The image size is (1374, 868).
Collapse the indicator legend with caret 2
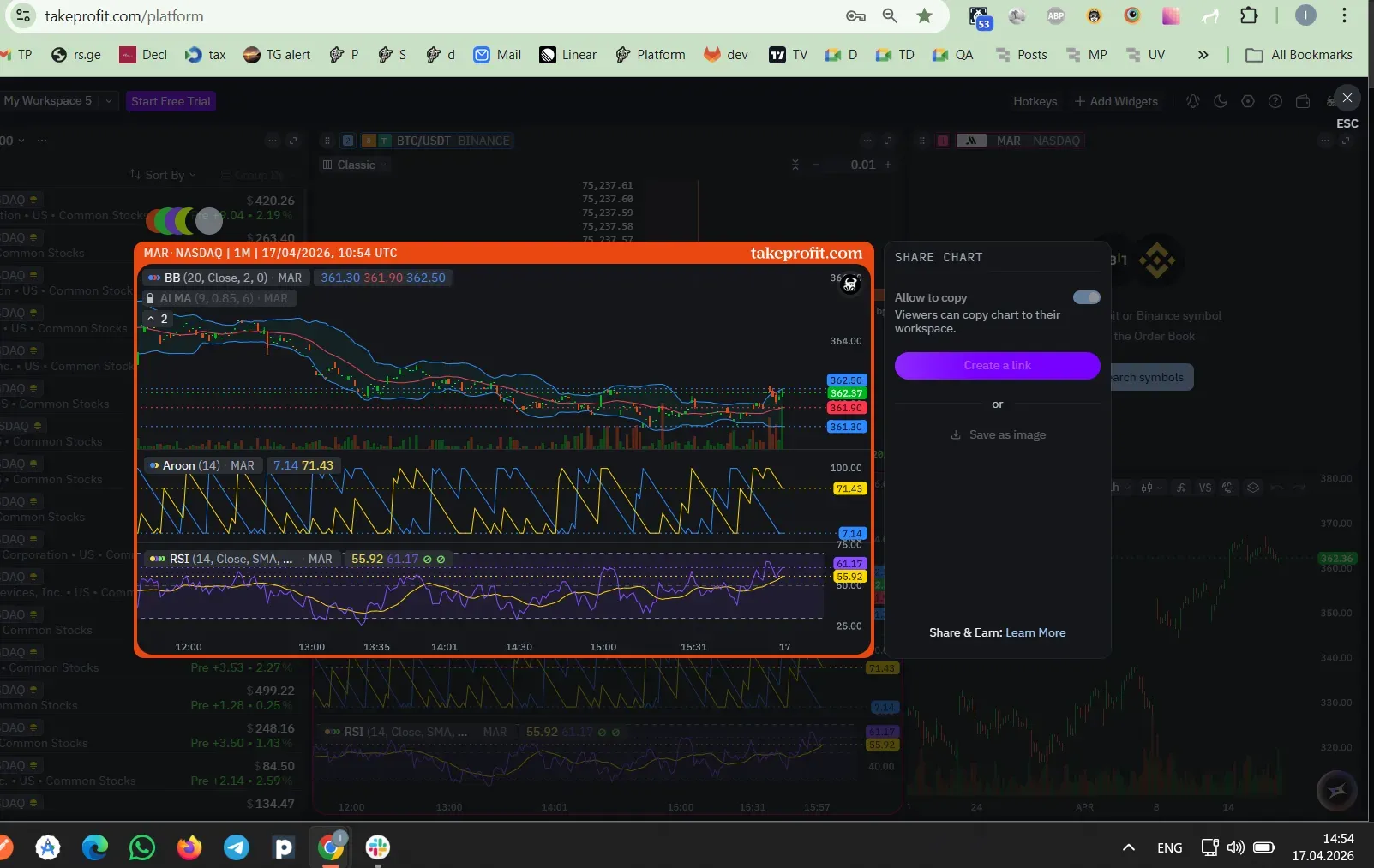[x=157, y=319]
